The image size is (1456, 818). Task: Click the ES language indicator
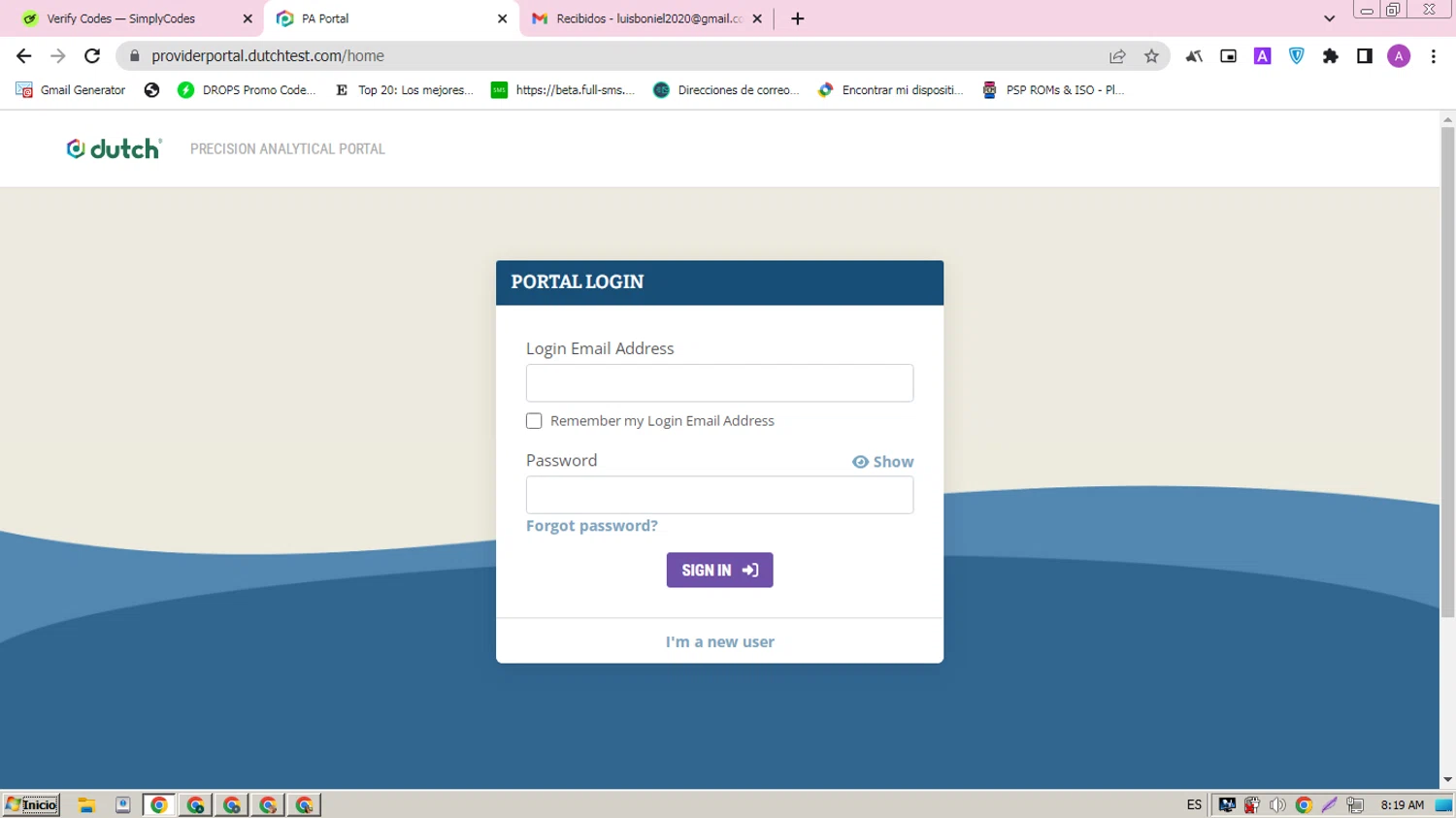pyautogui.click(x=1194, y=804)
